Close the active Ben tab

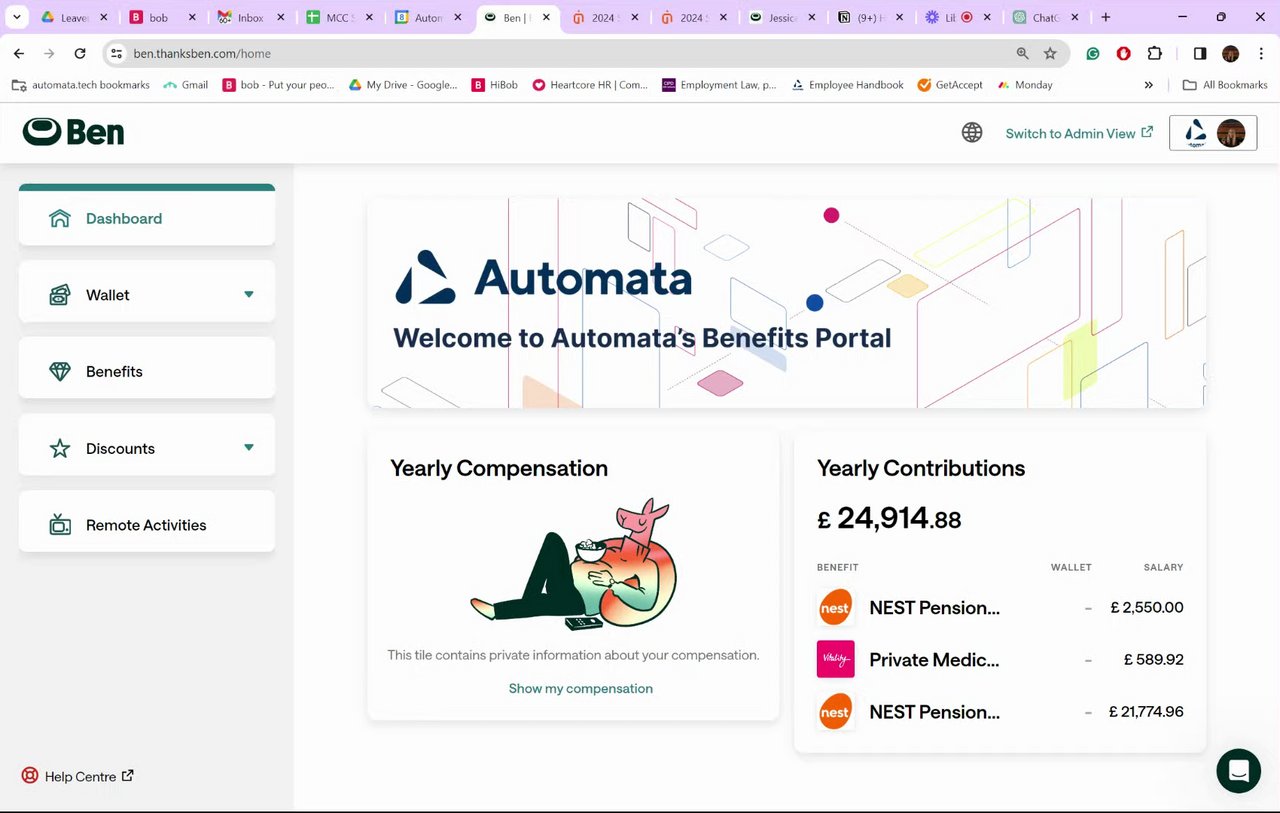pyautogui.click(x=545, y=18)
